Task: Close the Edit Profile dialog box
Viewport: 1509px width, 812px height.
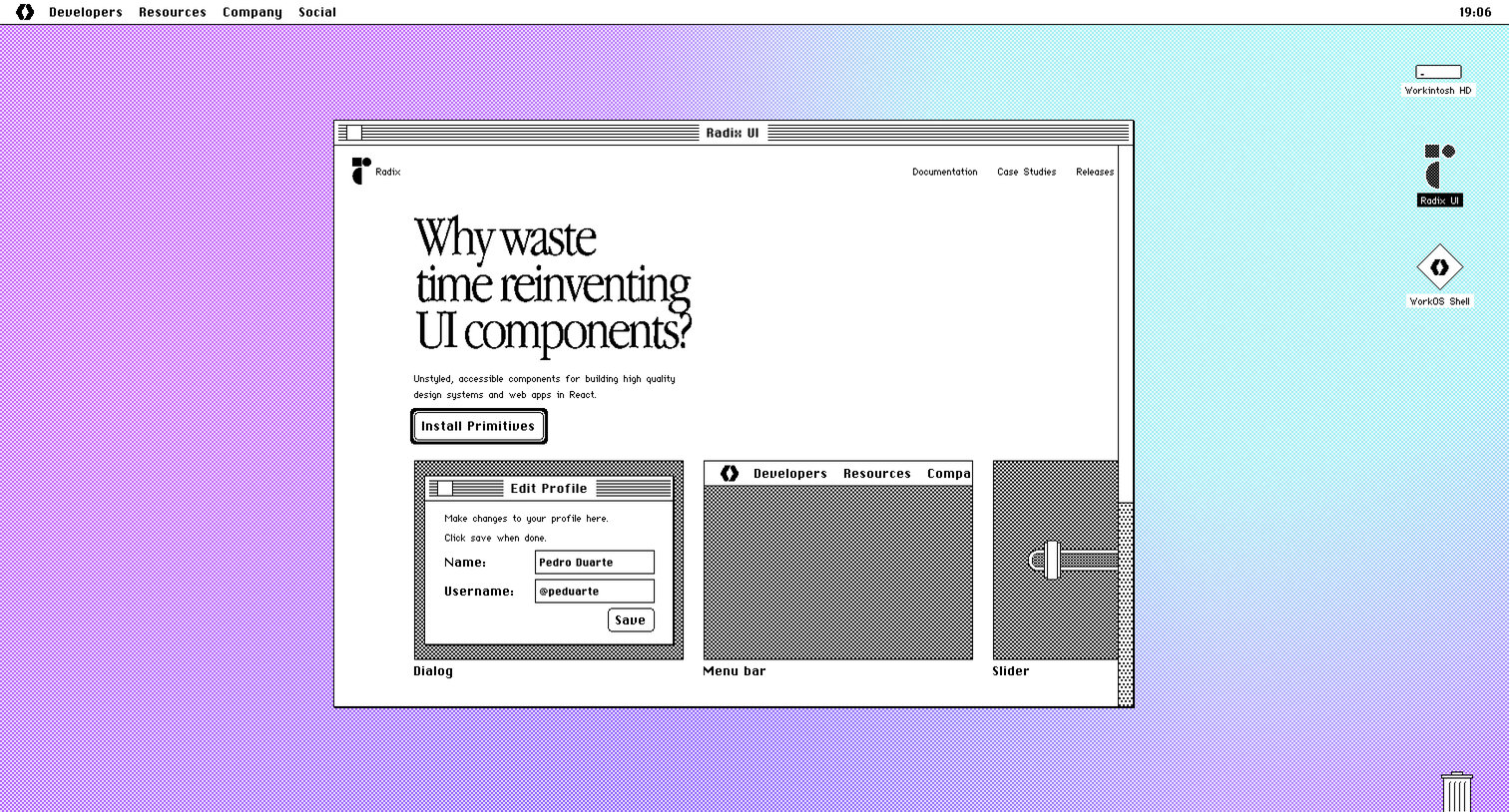Action: 445,488
